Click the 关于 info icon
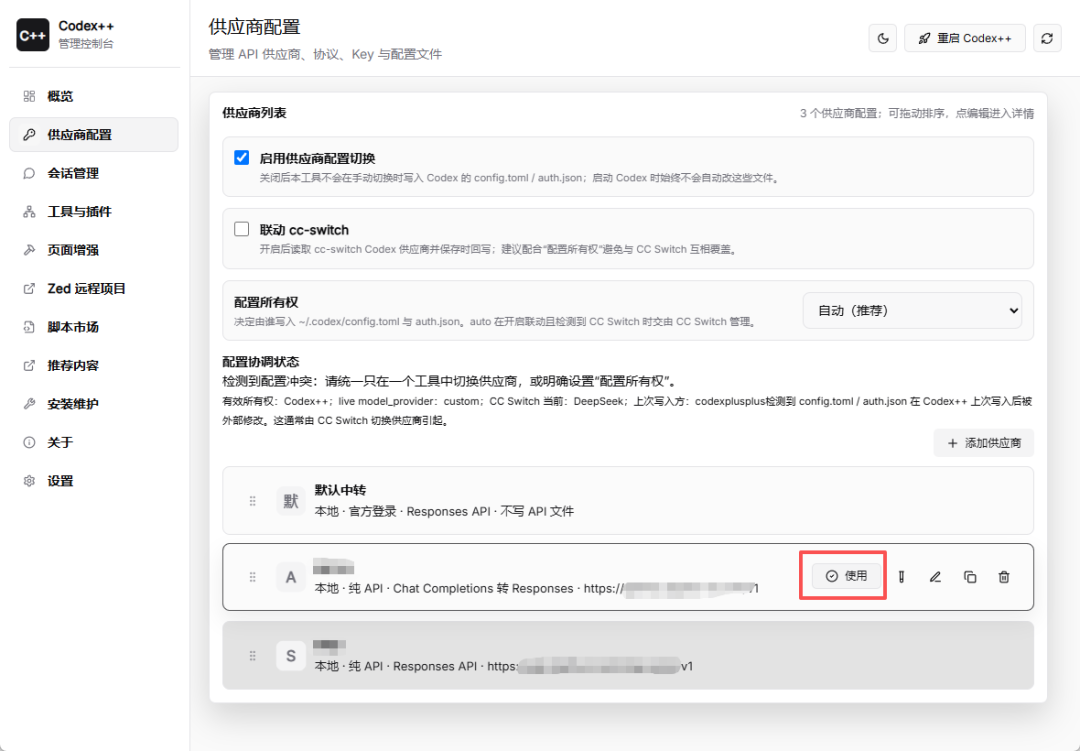Viewport: 1080px width, 751px height. (x=29, y=442)
